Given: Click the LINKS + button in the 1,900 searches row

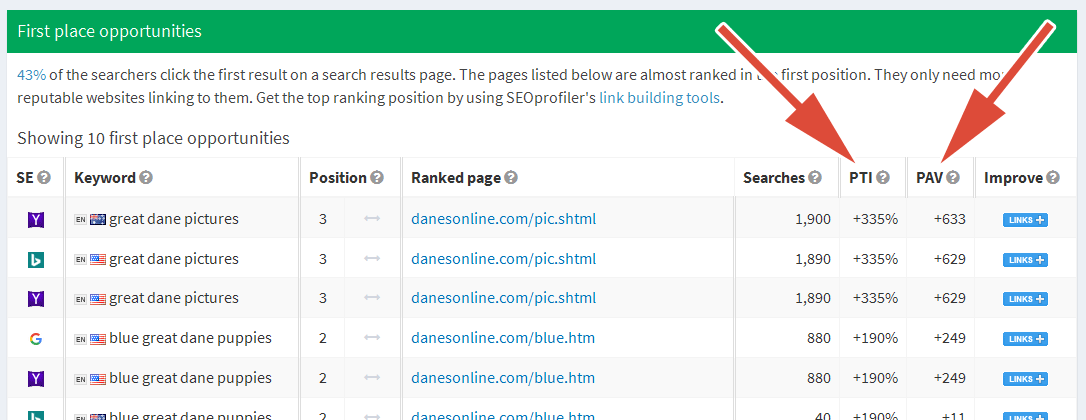Looking at the screenshot, I should click(1025, 220).
